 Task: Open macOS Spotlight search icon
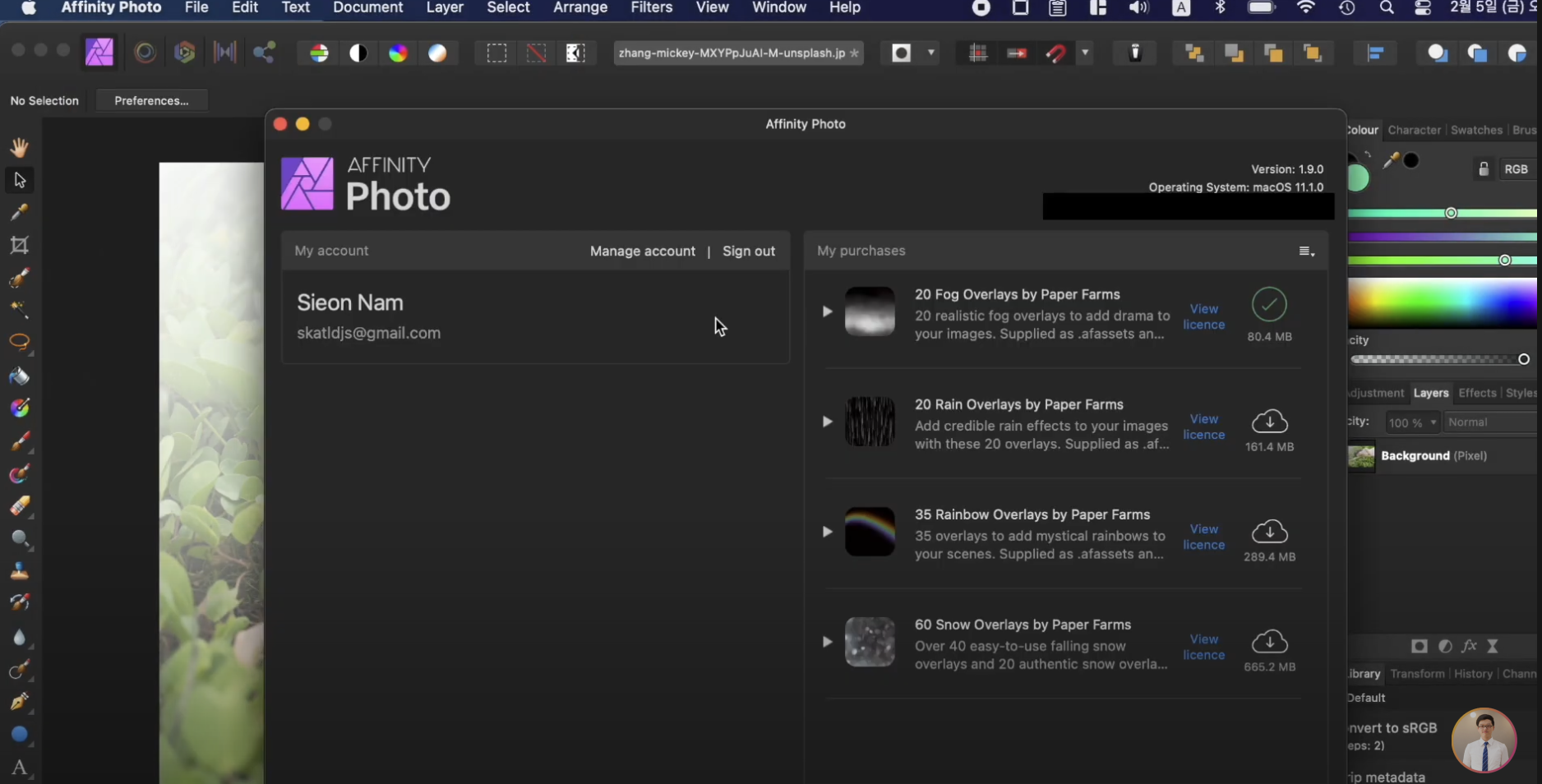(1387, 8)
